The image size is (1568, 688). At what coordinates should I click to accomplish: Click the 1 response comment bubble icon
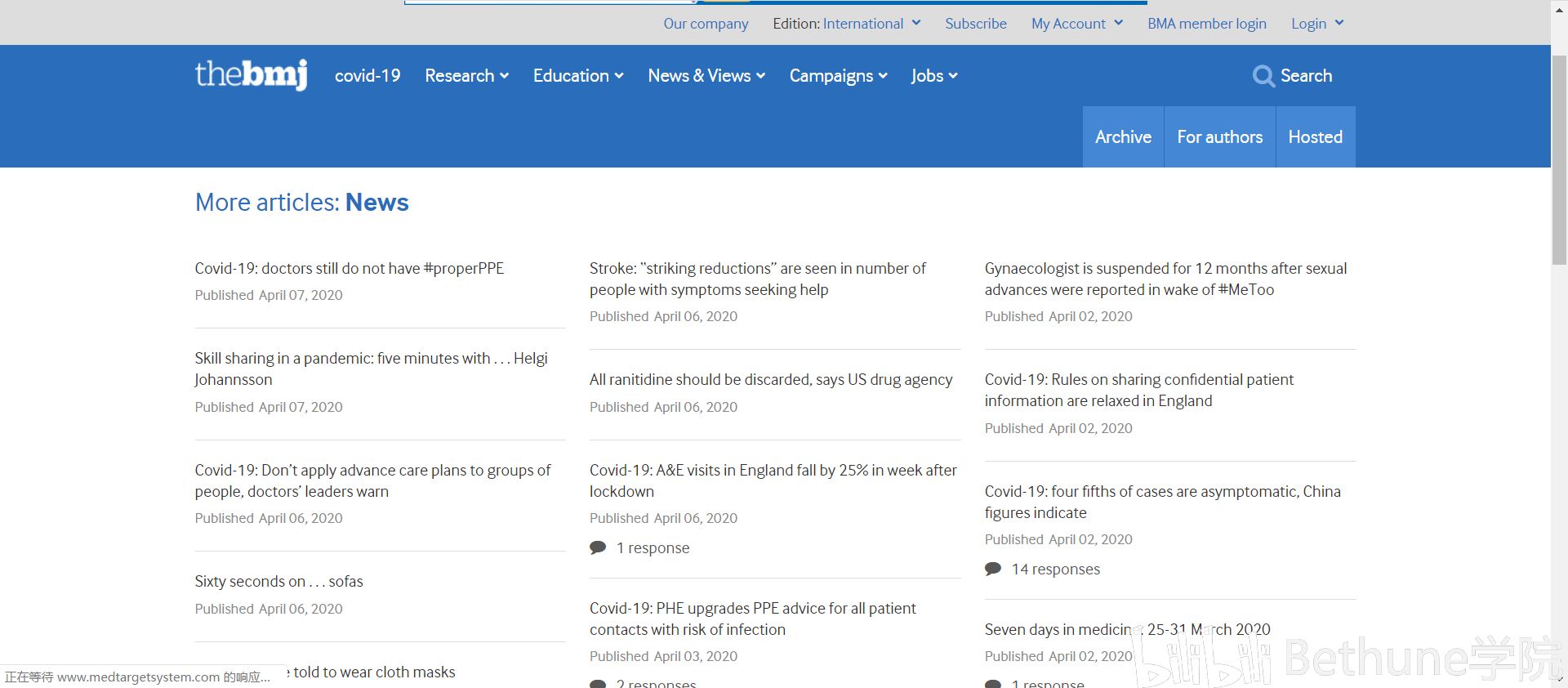pyautogui.click(x=598, y=547)
